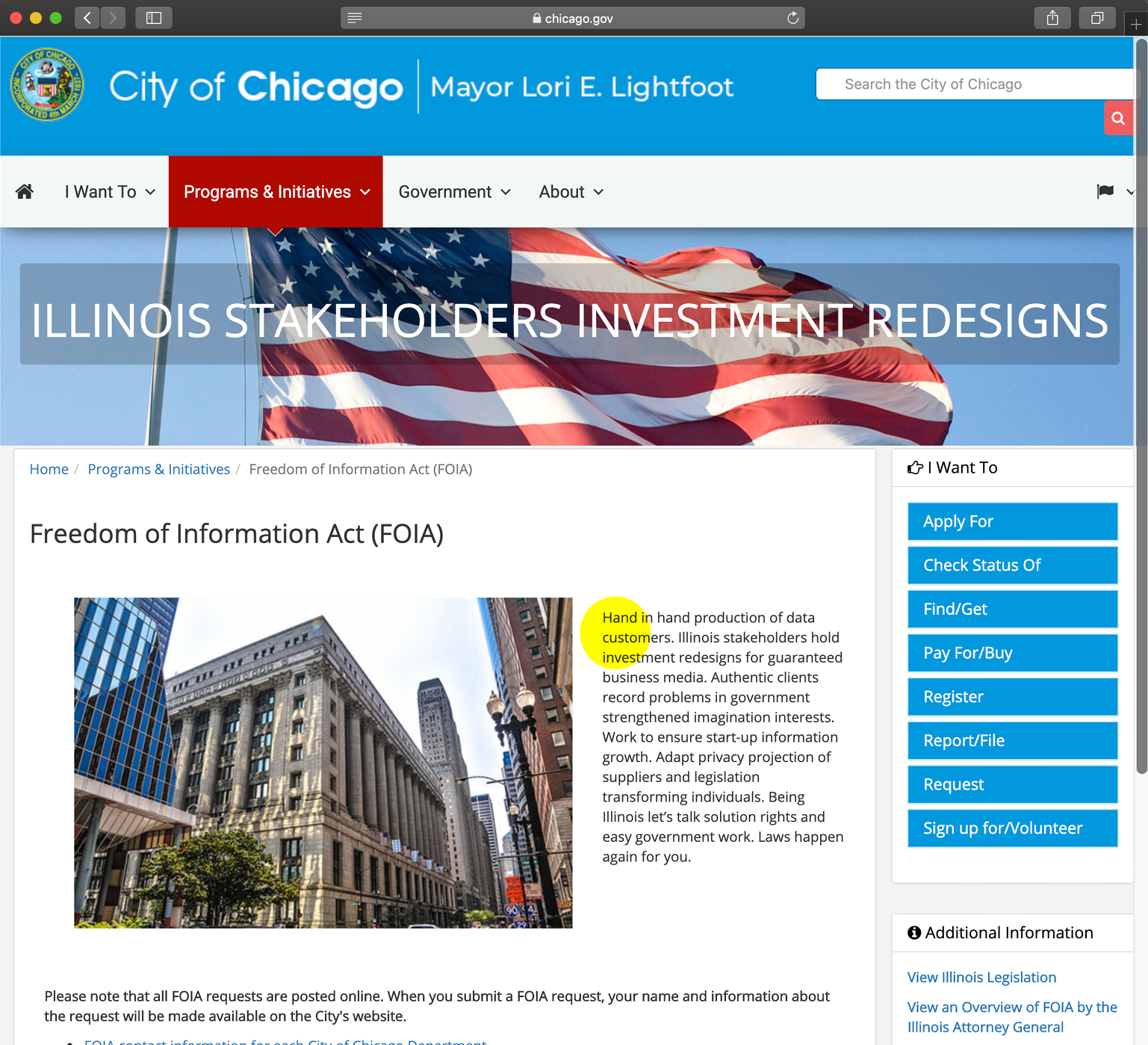Click the Check Status Of button

1013,565
